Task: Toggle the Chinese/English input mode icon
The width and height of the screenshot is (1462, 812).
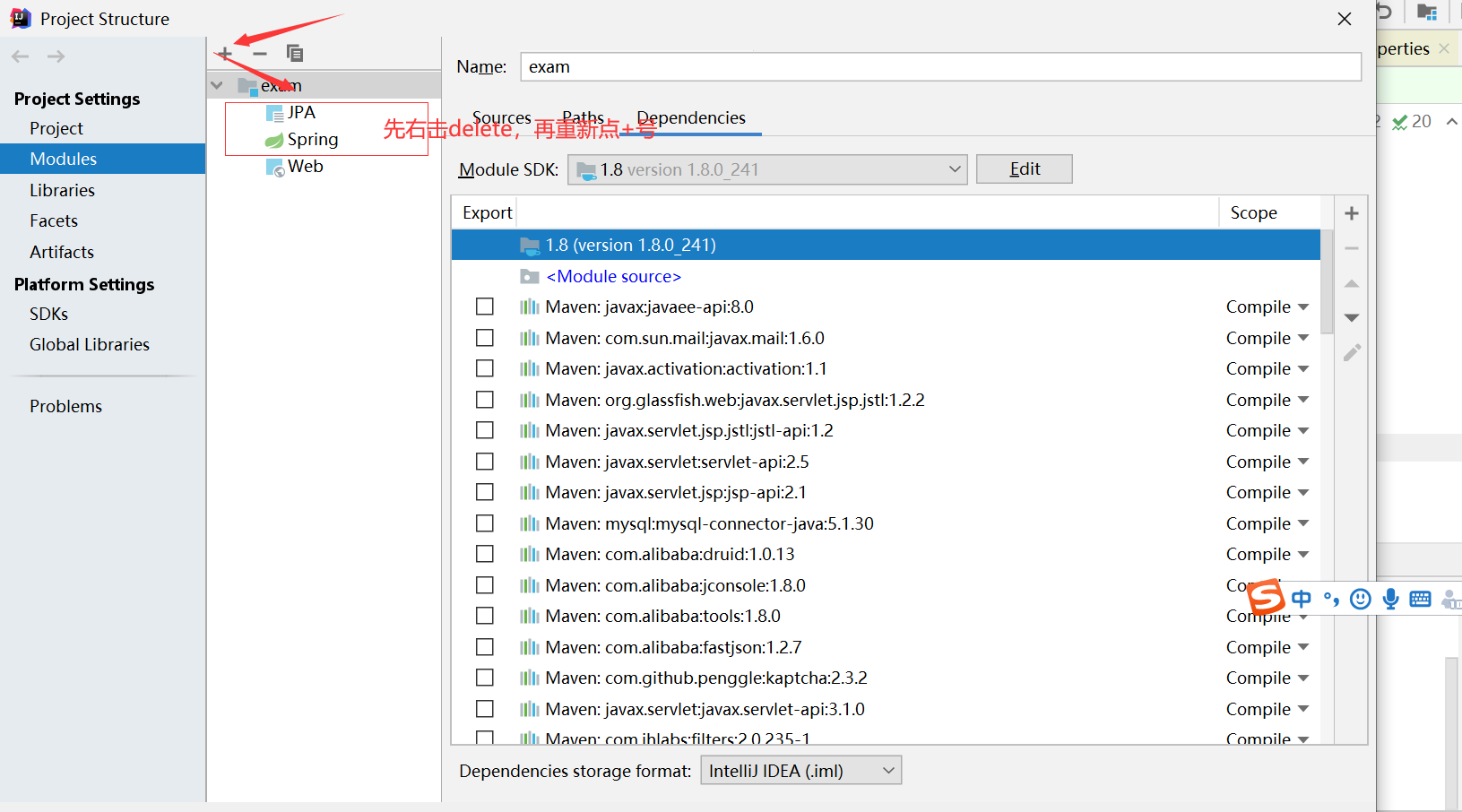Action: pos(1302,599)
